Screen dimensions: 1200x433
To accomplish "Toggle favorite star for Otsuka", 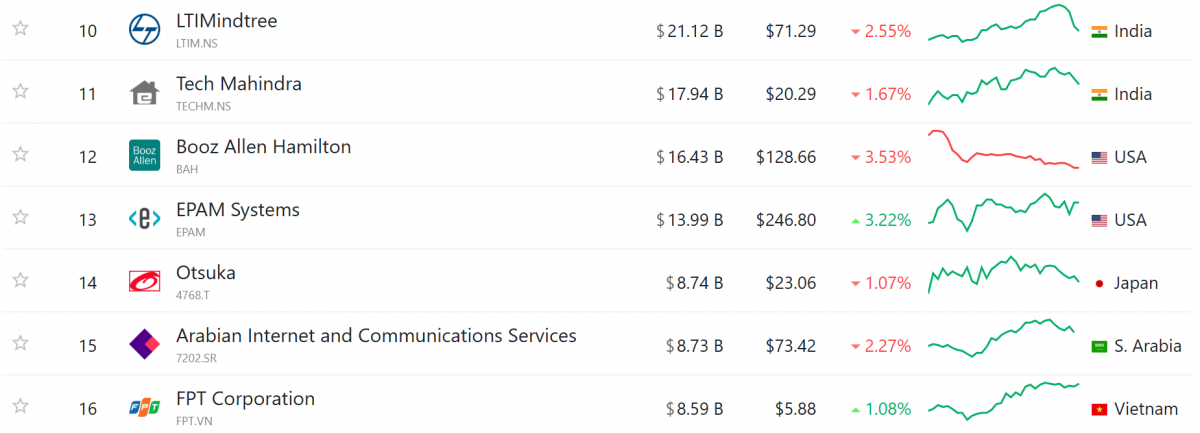I will tap(20, 281).
